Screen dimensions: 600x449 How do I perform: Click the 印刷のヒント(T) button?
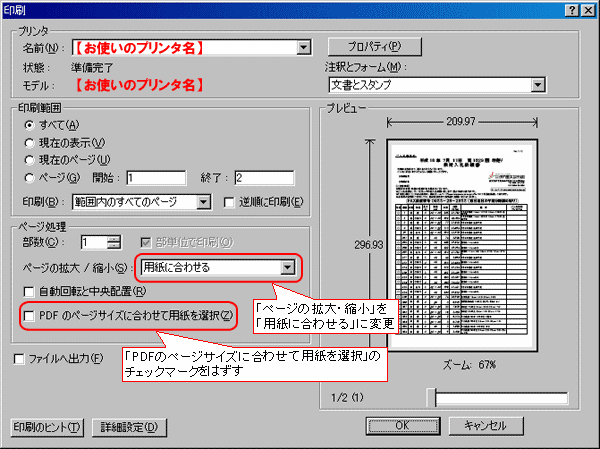[x=47, y=427]
